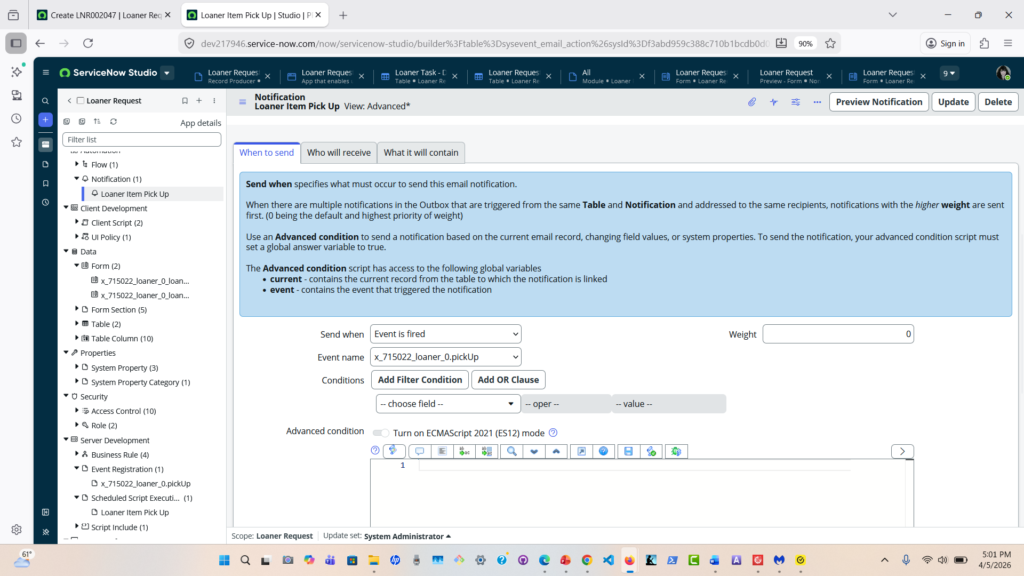The width and height of the screenshot is (1024, 576).
Task: Click the refresh icon in app explorer
Action: pos(113,122)
